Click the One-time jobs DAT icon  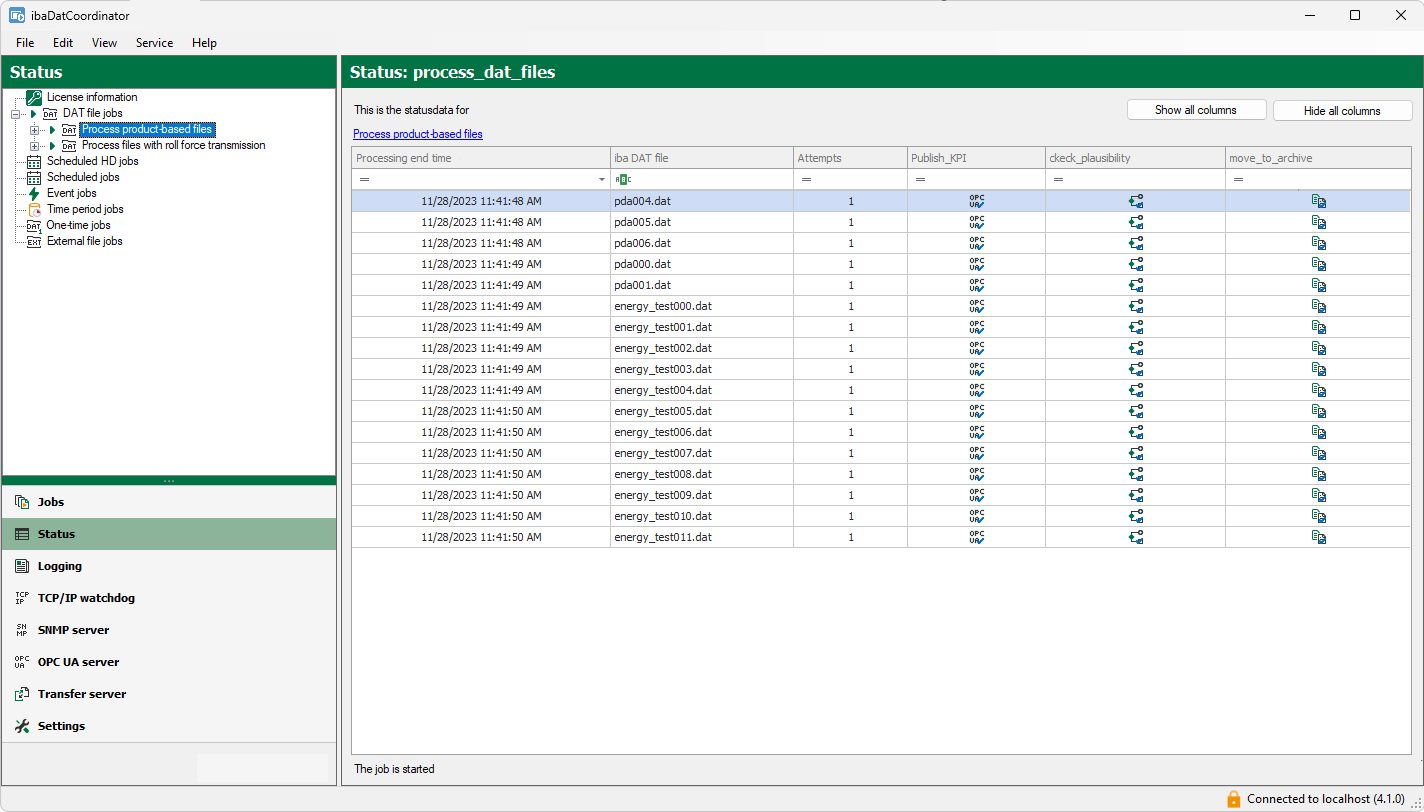[34, 225]
